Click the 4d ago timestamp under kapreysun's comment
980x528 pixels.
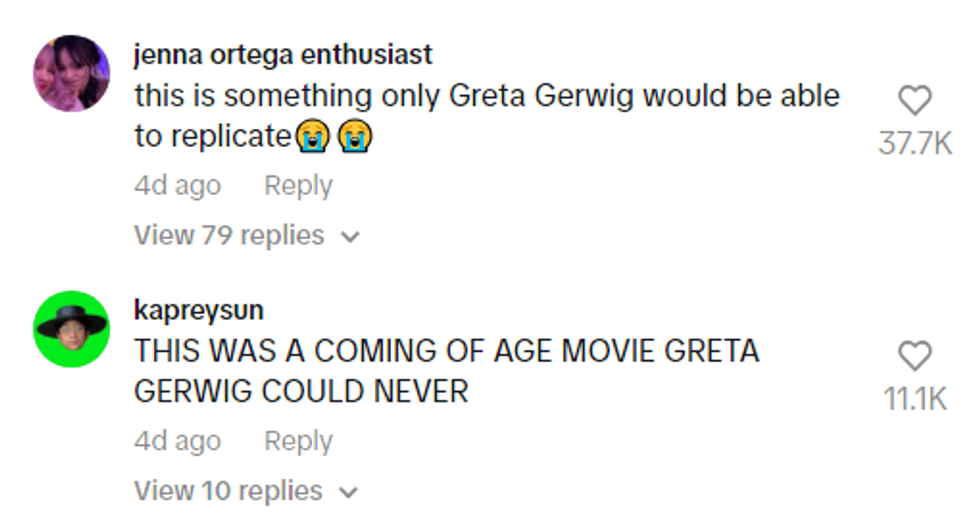coord(177,441)
